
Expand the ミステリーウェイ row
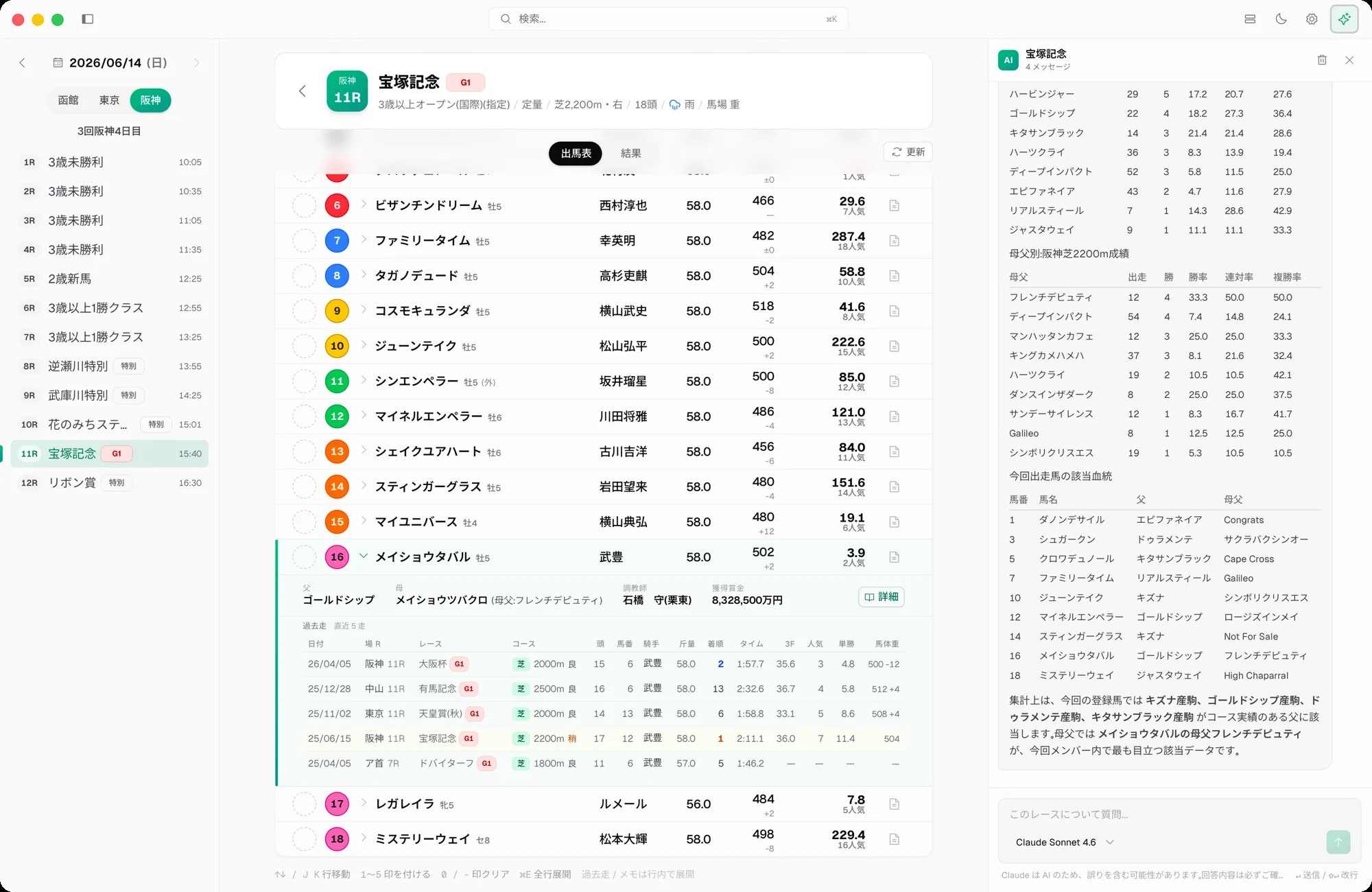click(x=364, y=838)
